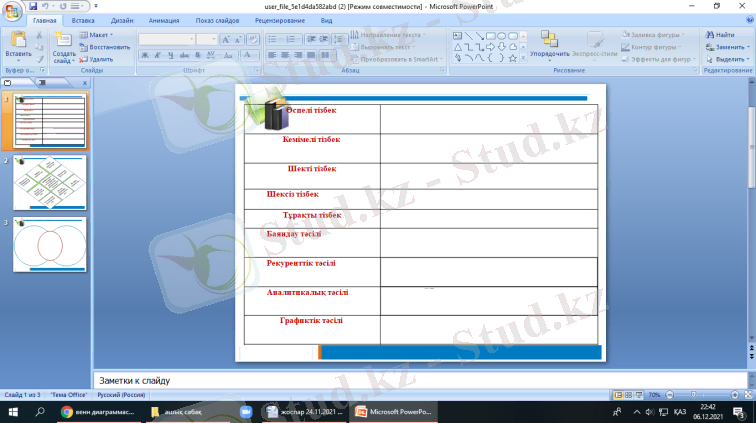Open the Заменить dropdown arrow

[748, 47]
